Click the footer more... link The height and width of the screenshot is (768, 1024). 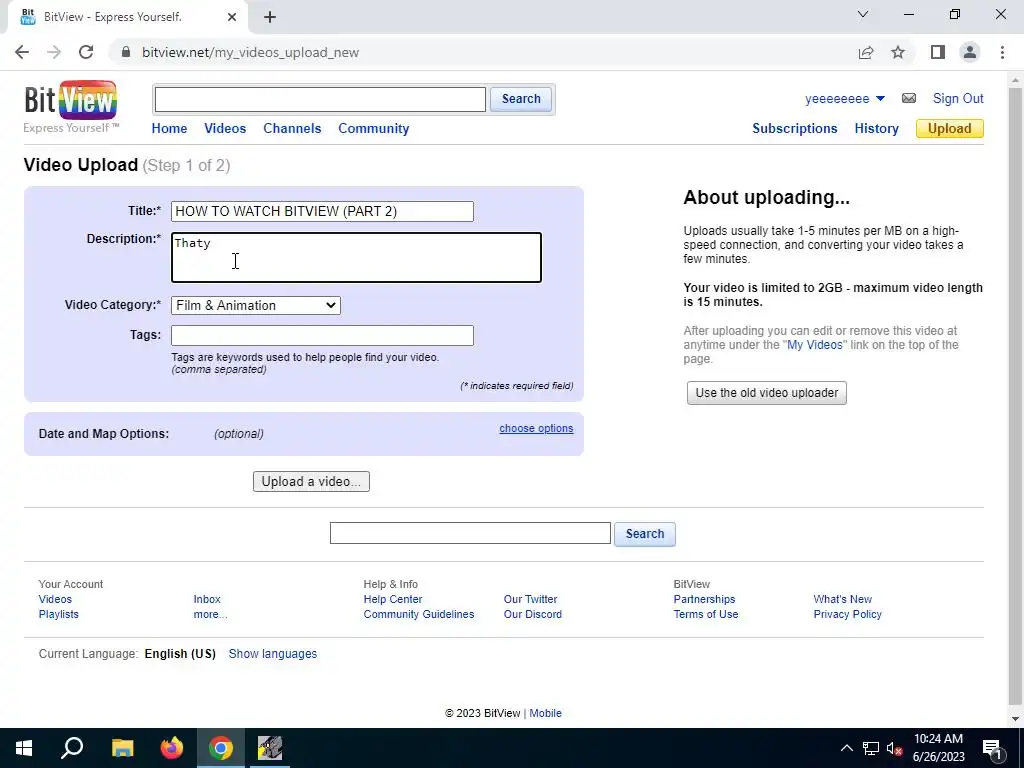pyautogui.click(x=210, y=615)
